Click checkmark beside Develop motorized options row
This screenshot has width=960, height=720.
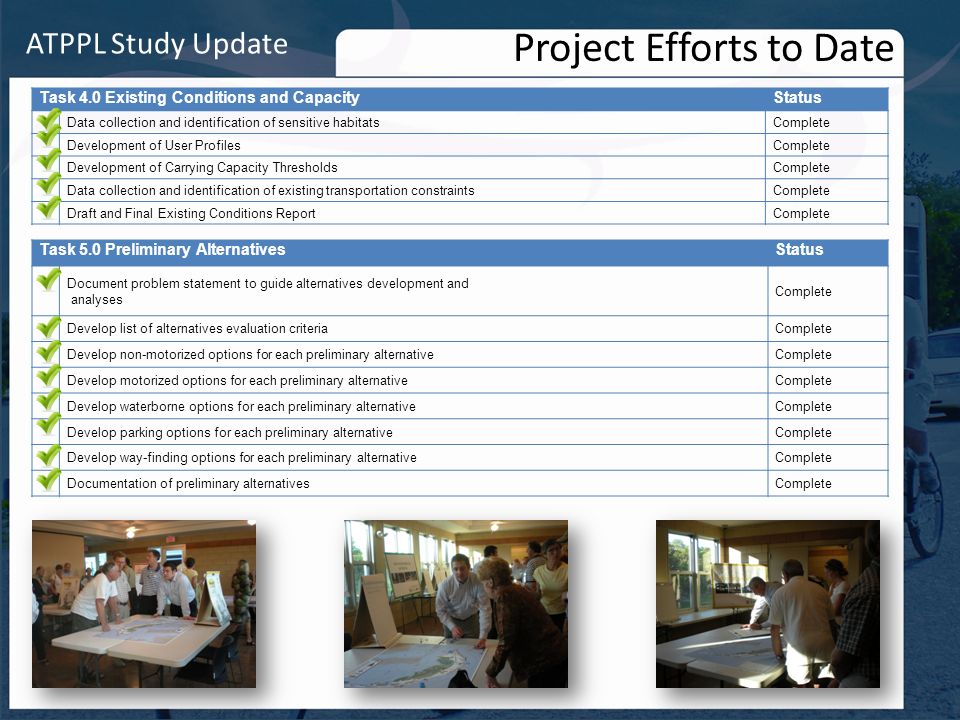[x=48, y=376]
